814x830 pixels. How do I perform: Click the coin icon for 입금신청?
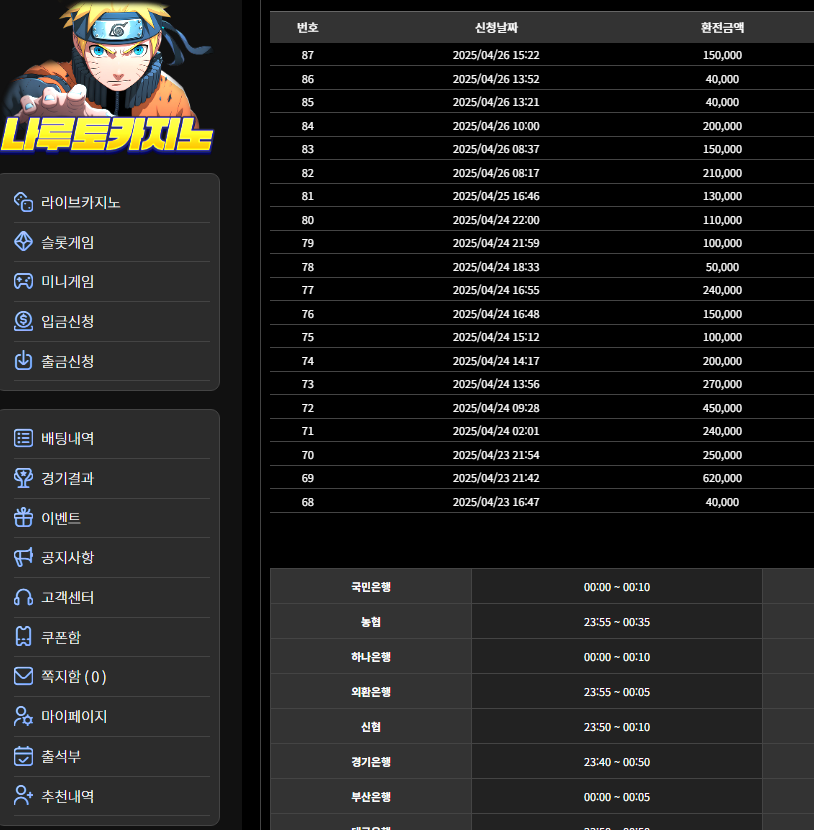coord(24,321)
